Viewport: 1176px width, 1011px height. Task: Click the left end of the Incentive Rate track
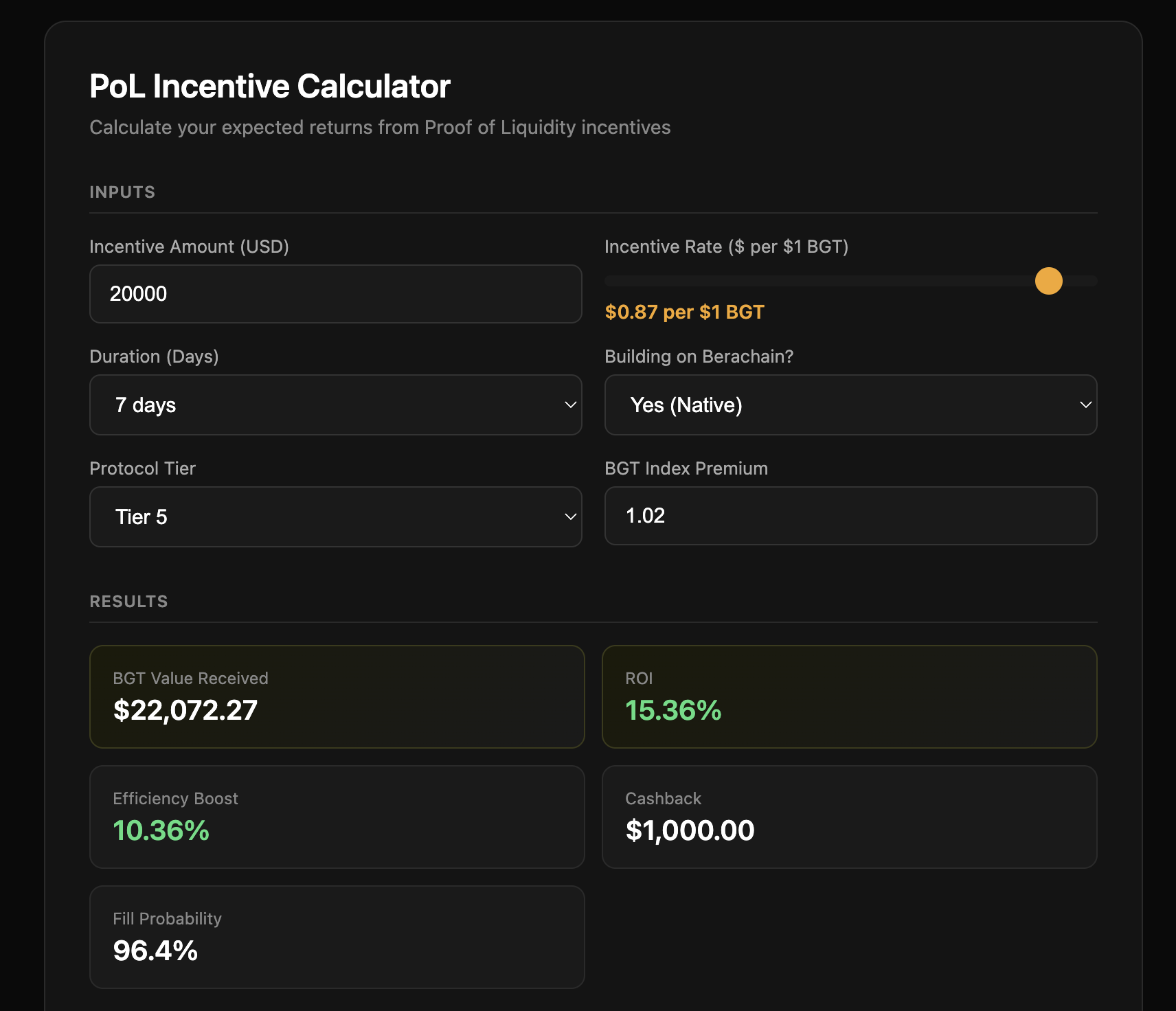click(x=611, y=281)
